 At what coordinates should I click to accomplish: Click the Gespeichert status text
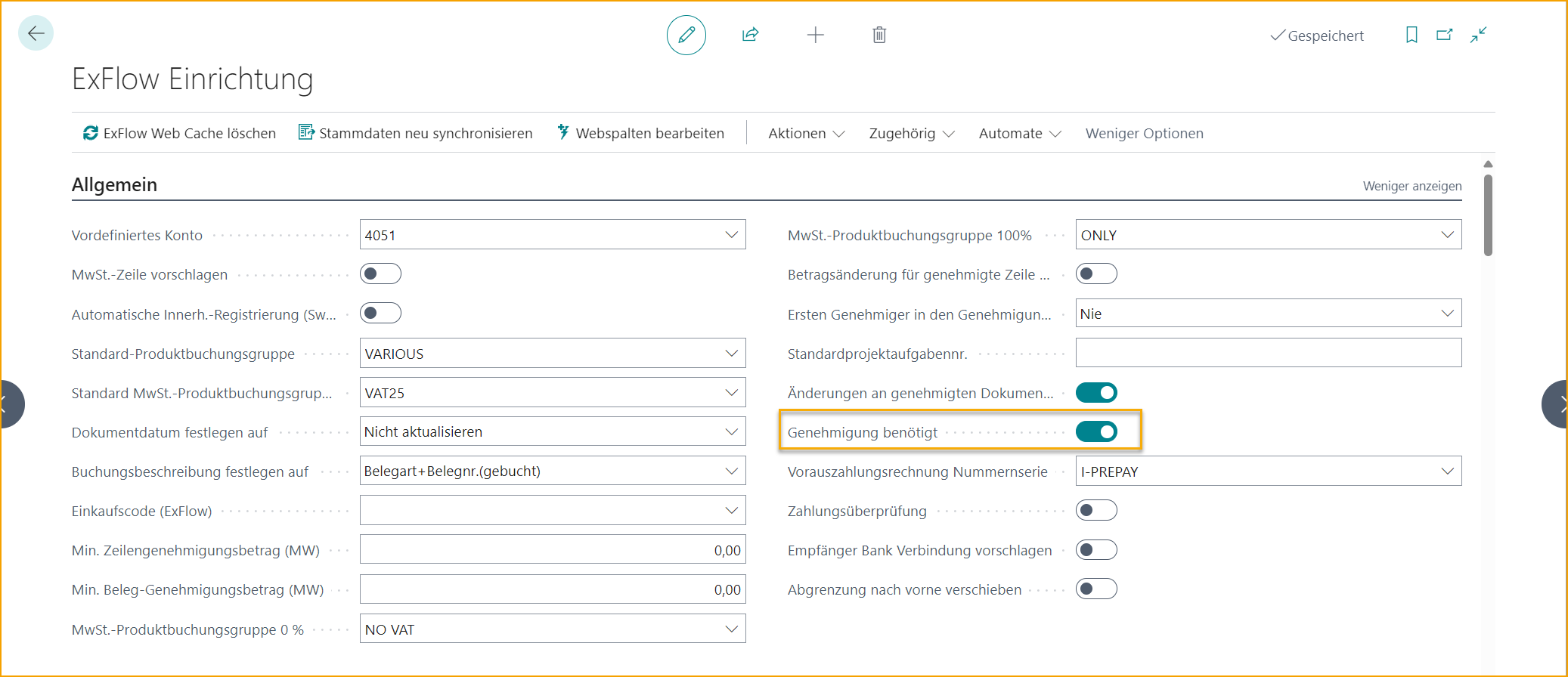coord(1325,36)
